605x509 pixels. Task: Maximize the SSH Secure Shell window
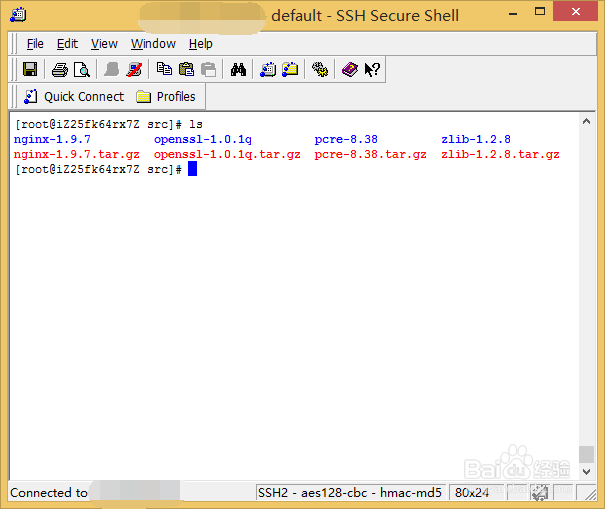[x=540, y=12]
